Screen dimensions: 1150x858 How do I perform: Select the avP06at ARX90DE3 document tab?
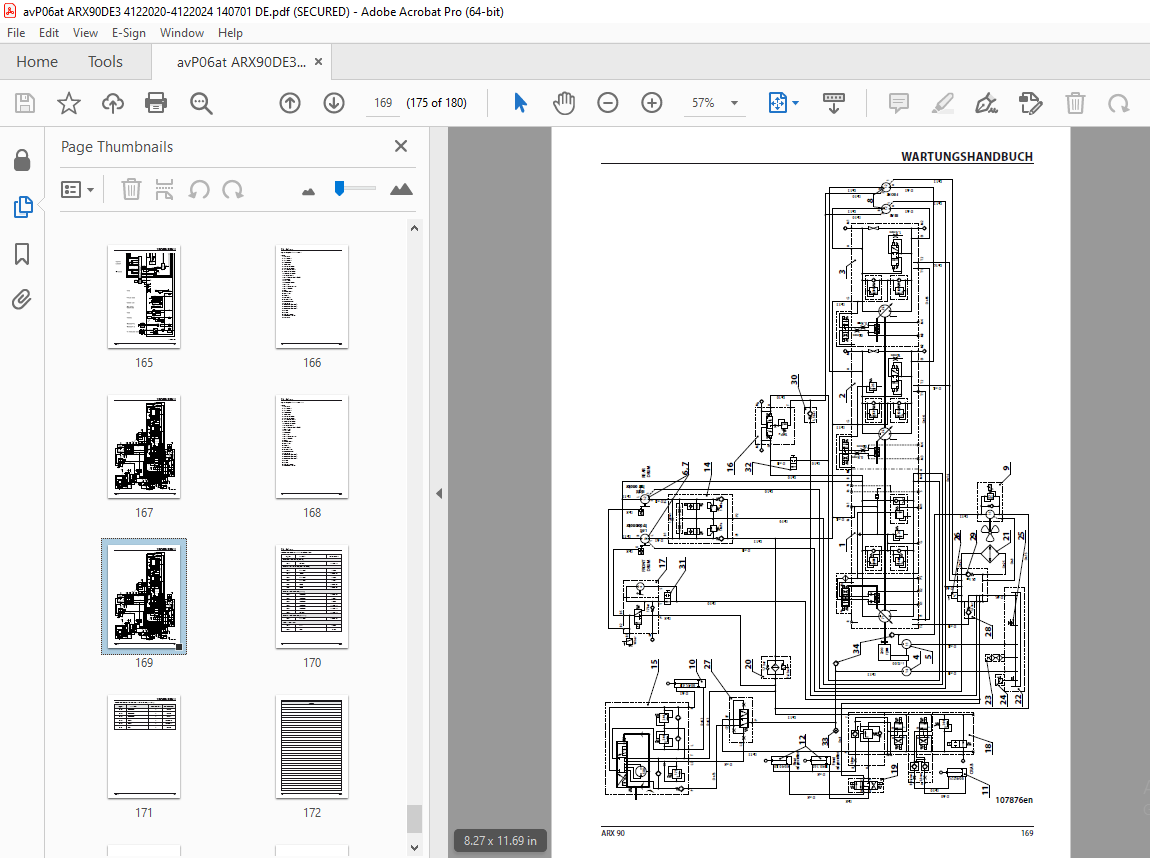pyautogui.click(x=241, y=62)
